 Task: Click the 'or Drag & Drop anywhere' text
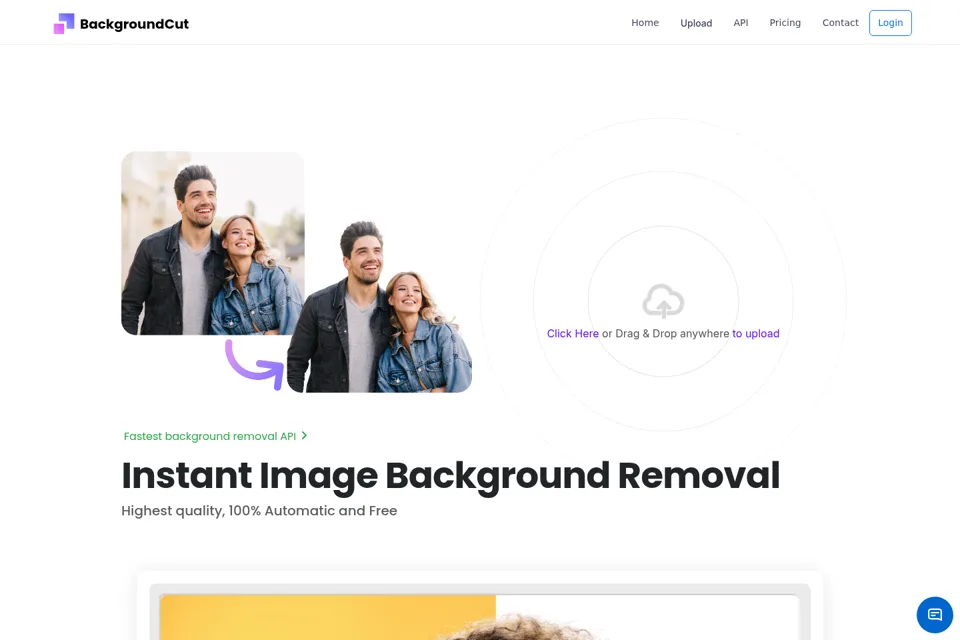click(666, 333)
